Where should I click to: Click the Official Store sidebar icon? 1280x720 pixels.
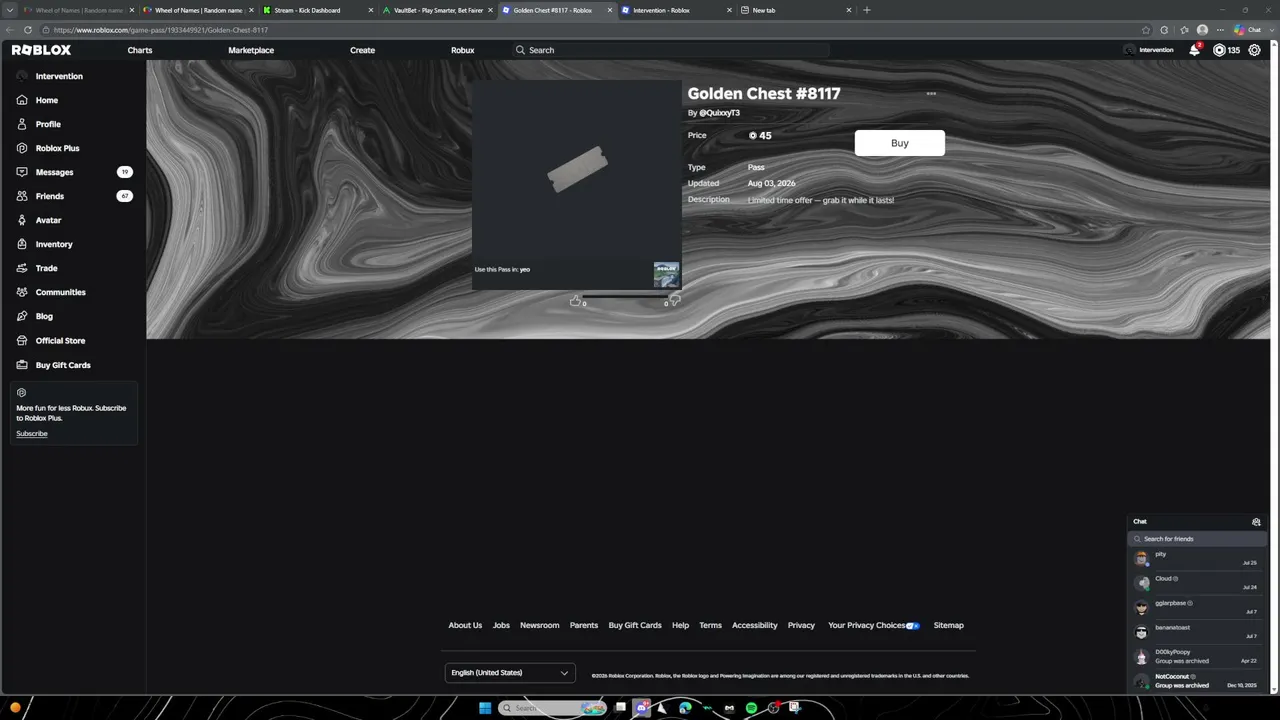point(22,341)
